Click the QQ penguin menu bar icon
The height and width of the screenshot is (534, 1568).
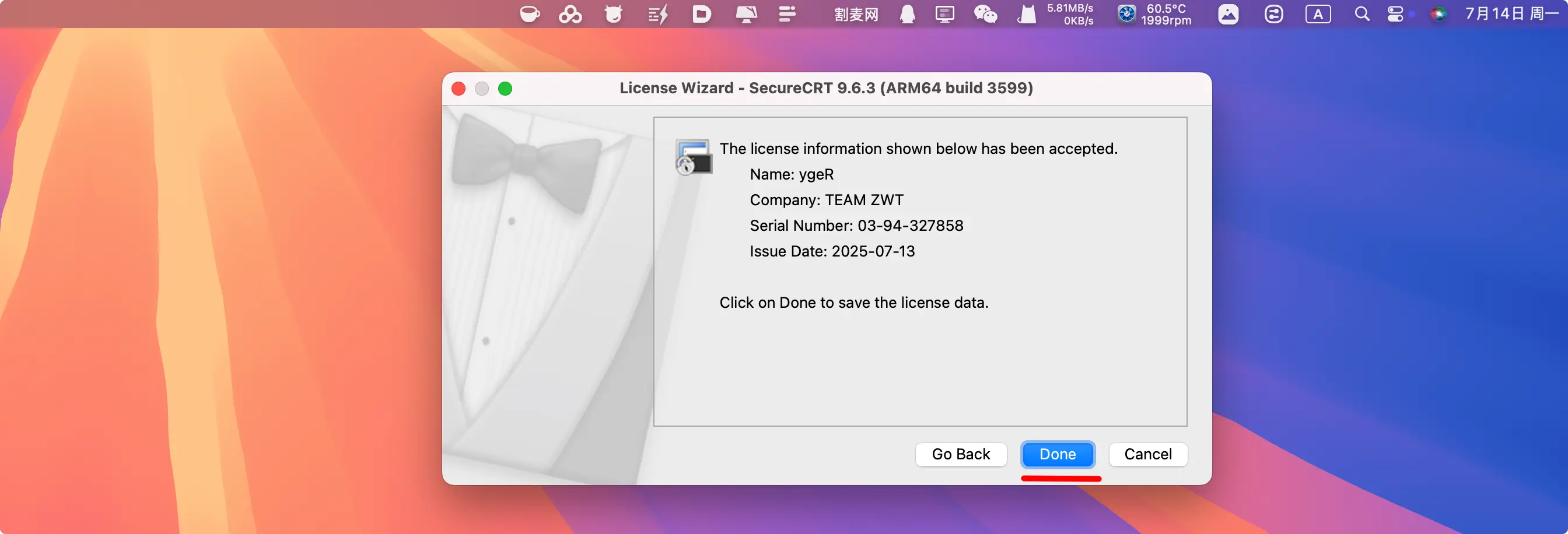click(x=907, y=14)
